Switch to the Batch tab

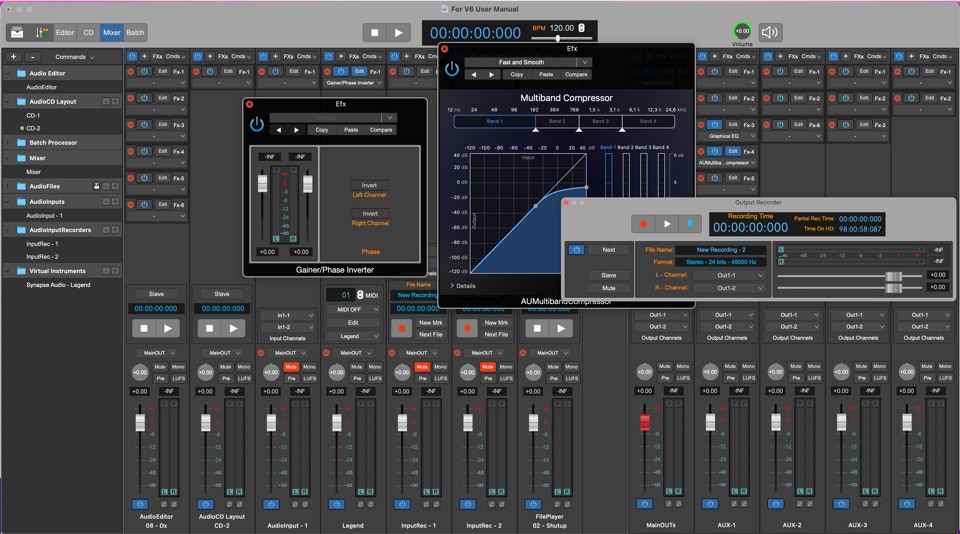135,32
